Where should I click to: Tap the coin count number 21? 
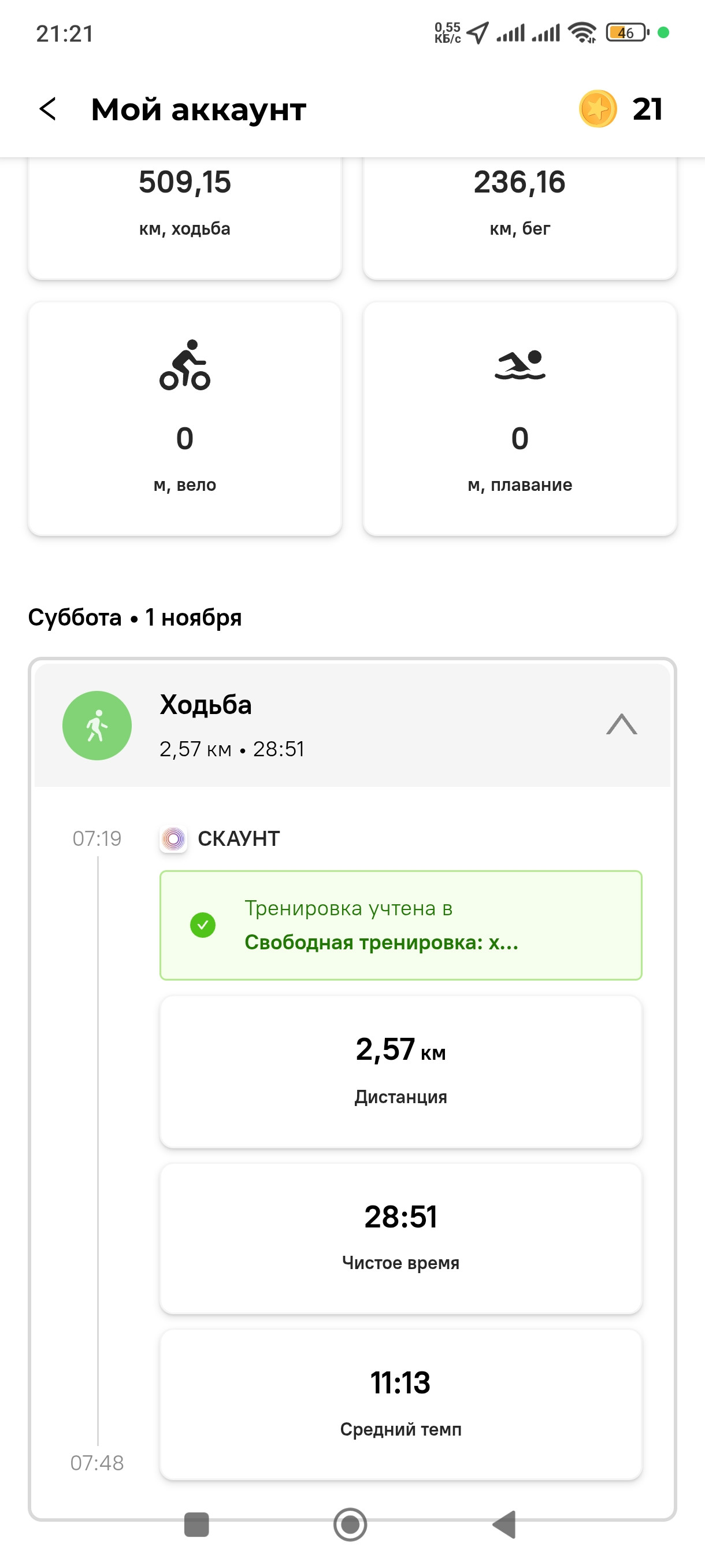[x=647, y=109]
